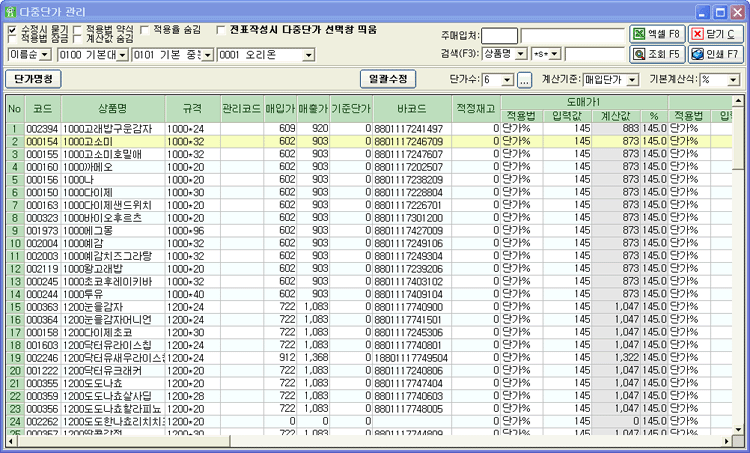Click the 주매입처 name input field
The image size is (750, 453).
[x=573, y=35]
